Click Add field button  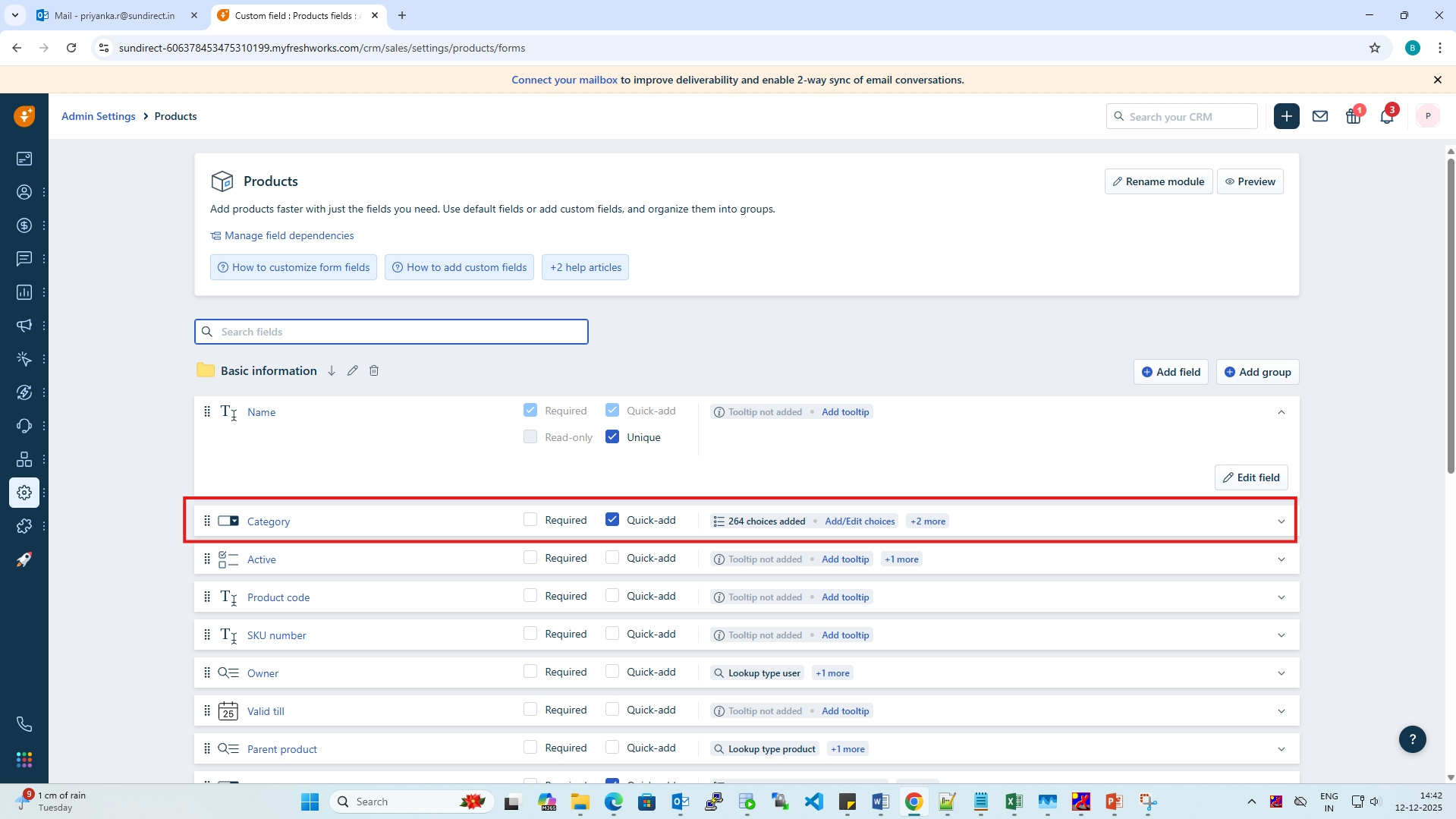tap(1171, 372)
